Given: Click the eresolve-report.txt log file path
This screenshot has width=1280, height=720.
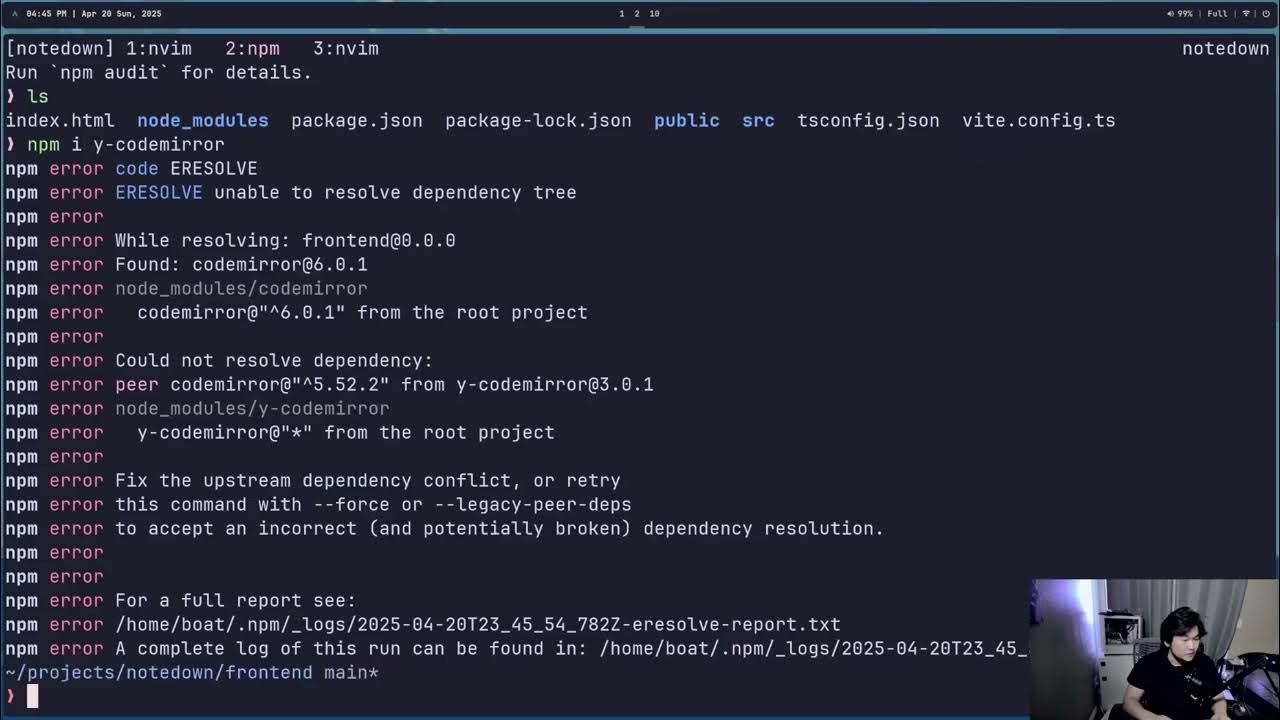Looking at the screenshot, I should pos(477,624).
